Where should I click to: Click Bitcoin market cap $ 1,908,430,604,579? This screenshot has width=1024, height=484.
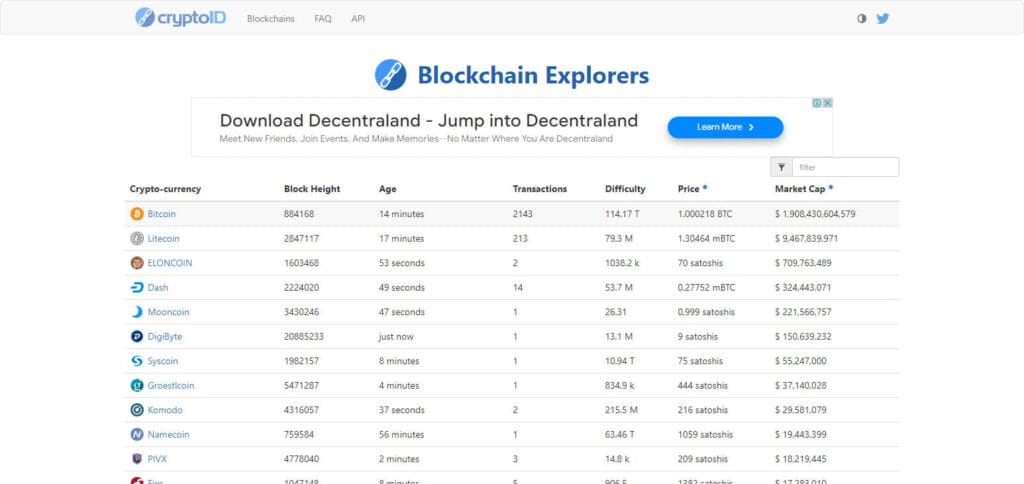pos(815,214)
